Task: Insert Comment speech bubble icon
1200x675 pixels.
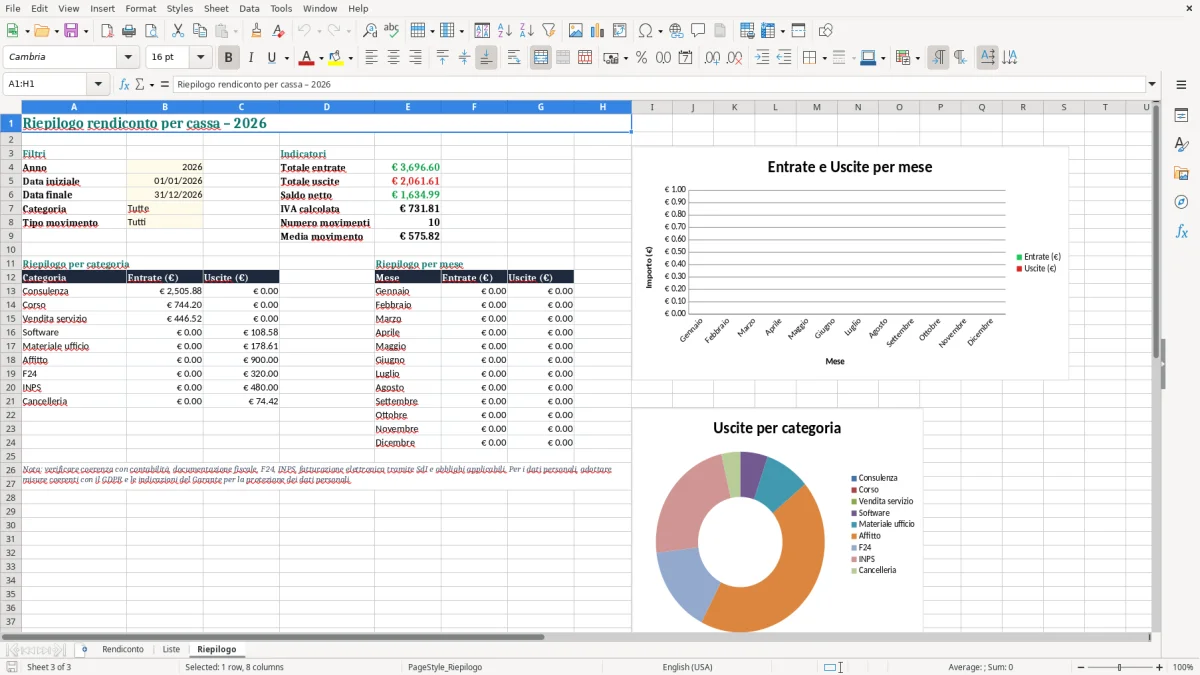Action: point(698,31)
